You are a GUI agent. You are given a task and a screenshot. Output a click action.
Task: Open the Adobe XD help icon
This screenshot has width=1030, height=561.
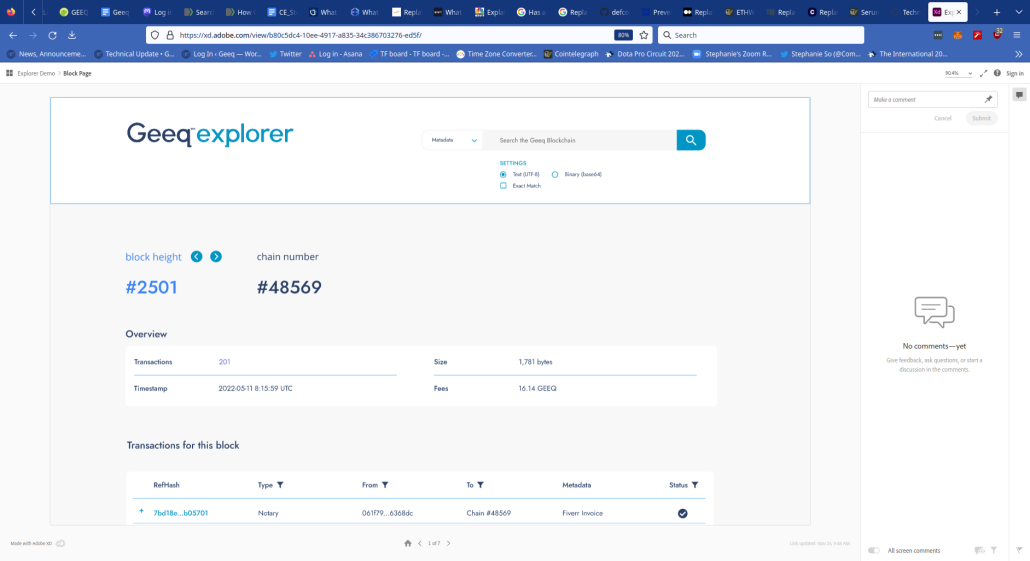click(x=997, y=74)
